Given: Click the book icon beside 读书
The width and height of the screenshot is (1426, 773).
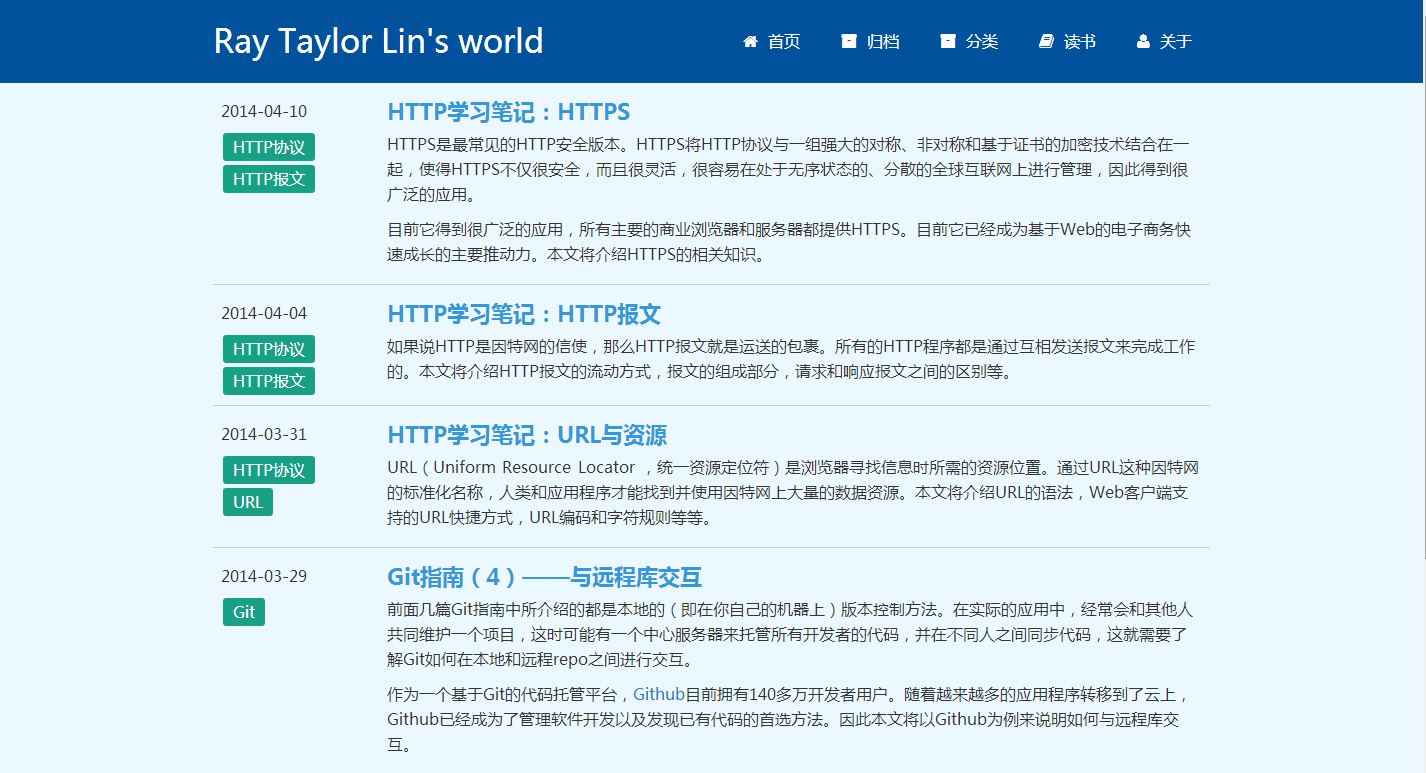Looking at the screenshot, I should point(1044,41).
